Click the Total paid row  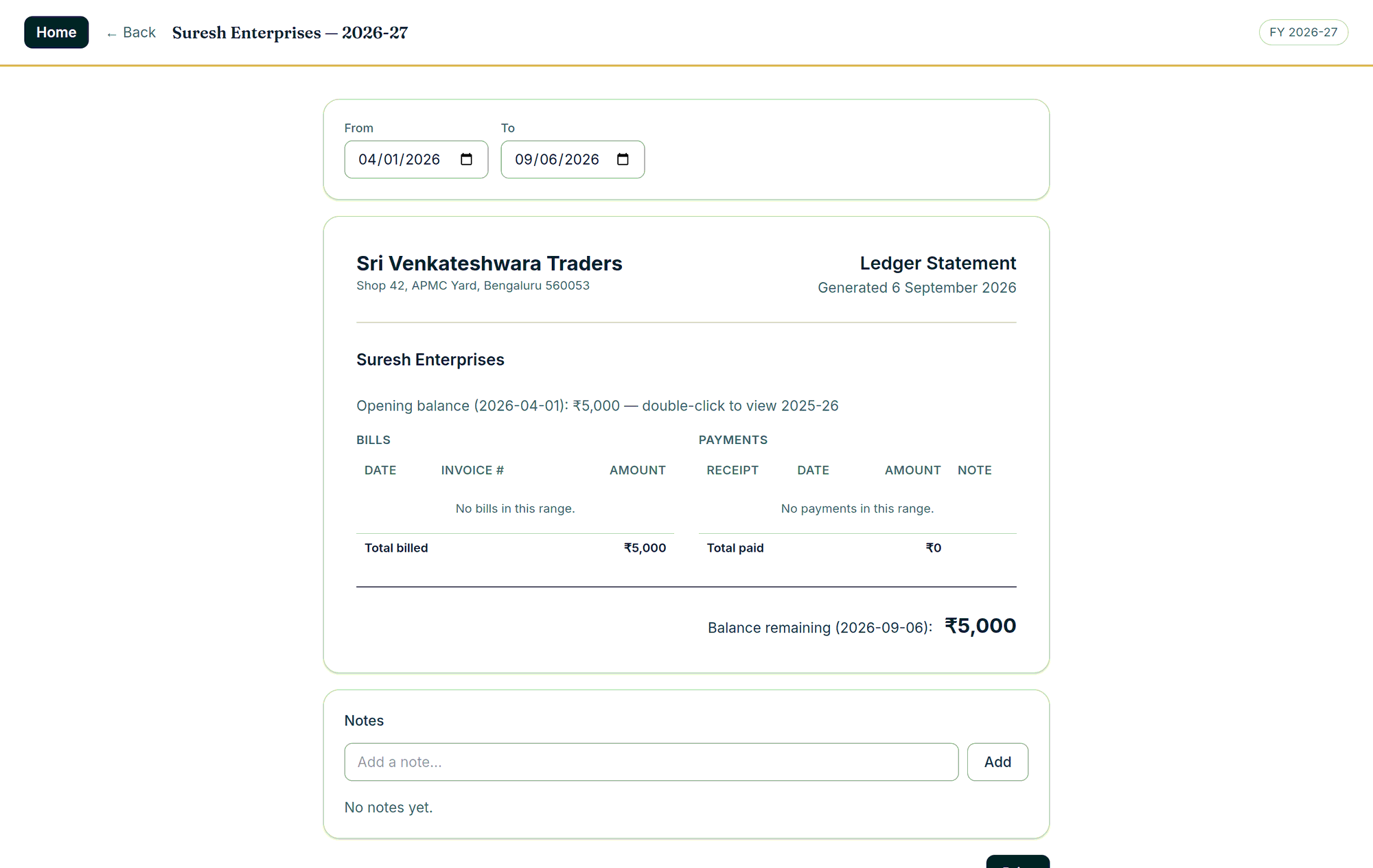point(857,548)
